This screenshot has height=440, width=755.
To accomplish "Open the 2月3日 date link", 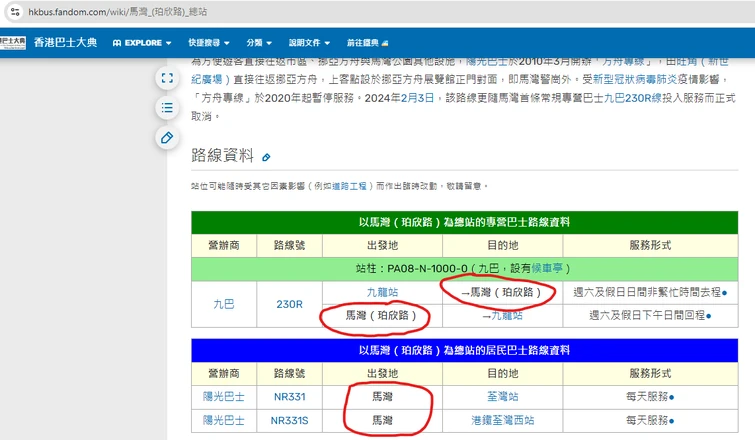I will click(417, 98).
